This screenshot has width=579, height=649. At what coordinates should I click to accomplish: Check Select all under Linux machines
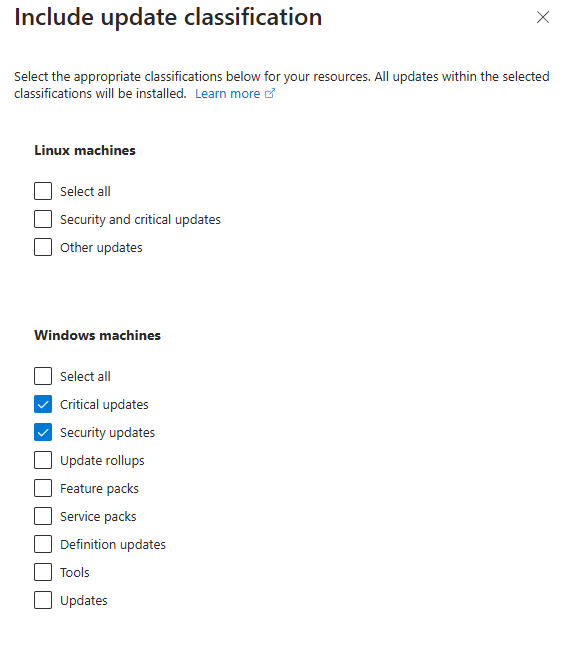click(x=43, y=191)
